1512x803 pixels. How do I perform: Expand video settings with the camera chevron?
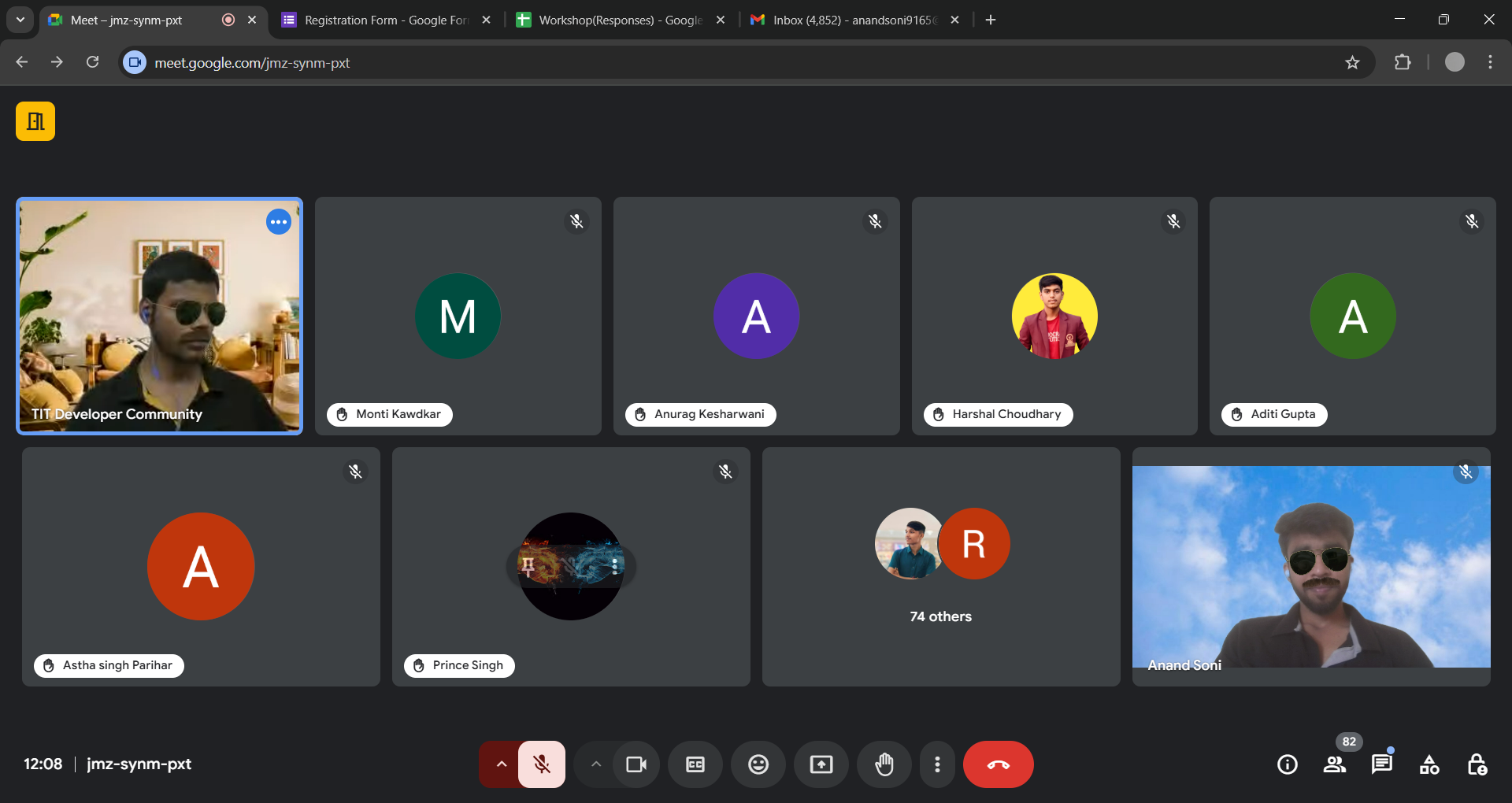[x=596, y=764]
